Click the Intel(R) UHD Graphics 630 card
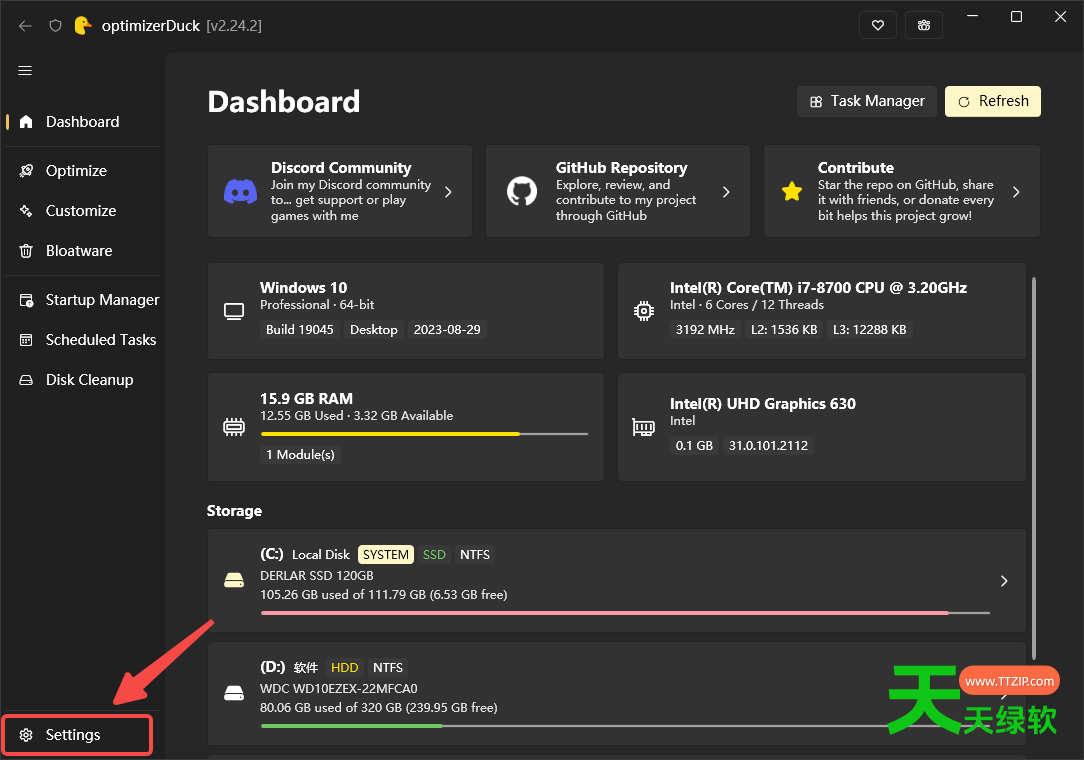Viewport: 1084px width, 760px height. click(821, 427)
